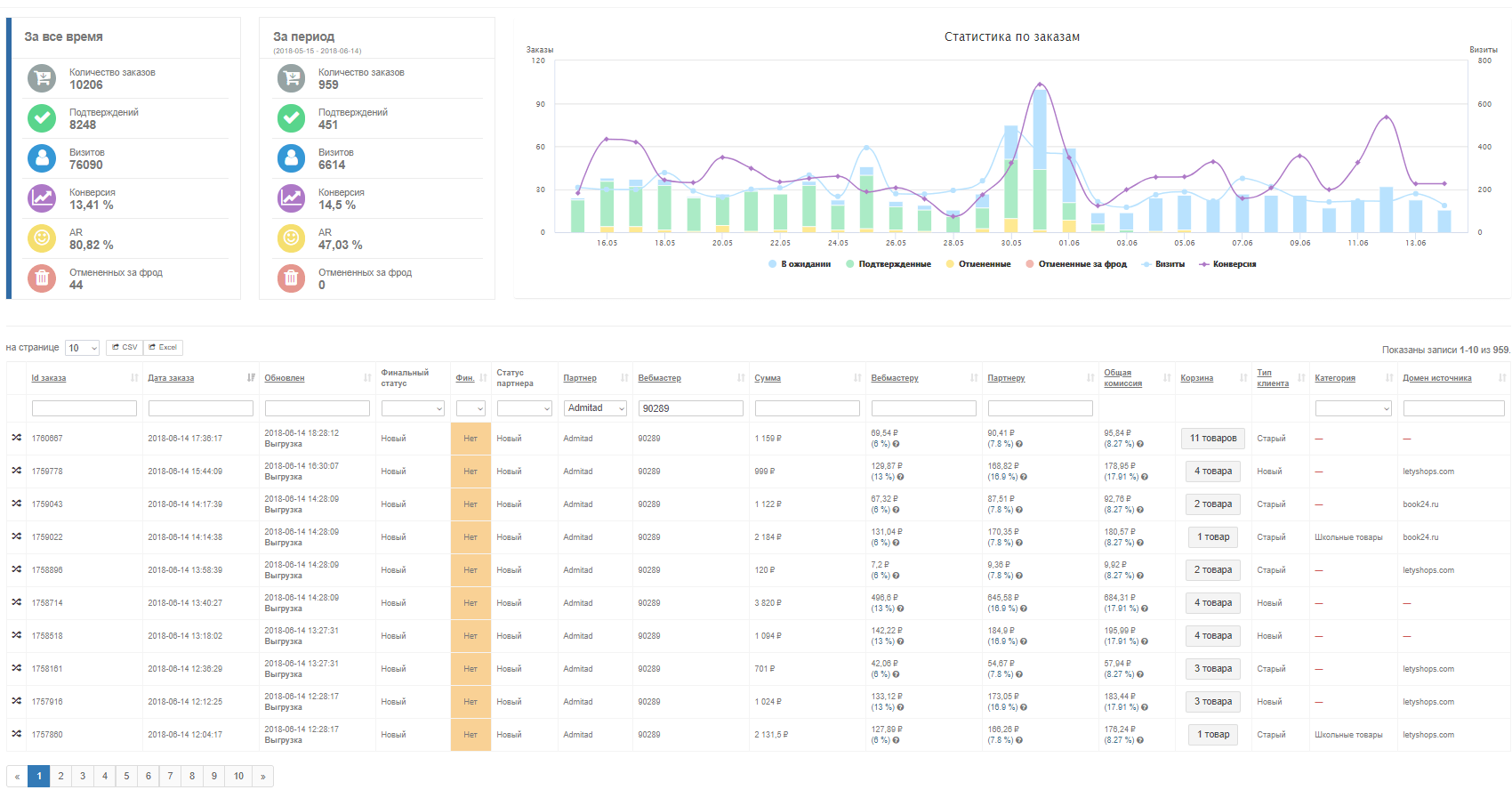Image resolution: width=1512 pixels, height=798 pixels.
Task: Toggle 'Конверсия' line in chart legend
Action: (x=1227, y=264)
